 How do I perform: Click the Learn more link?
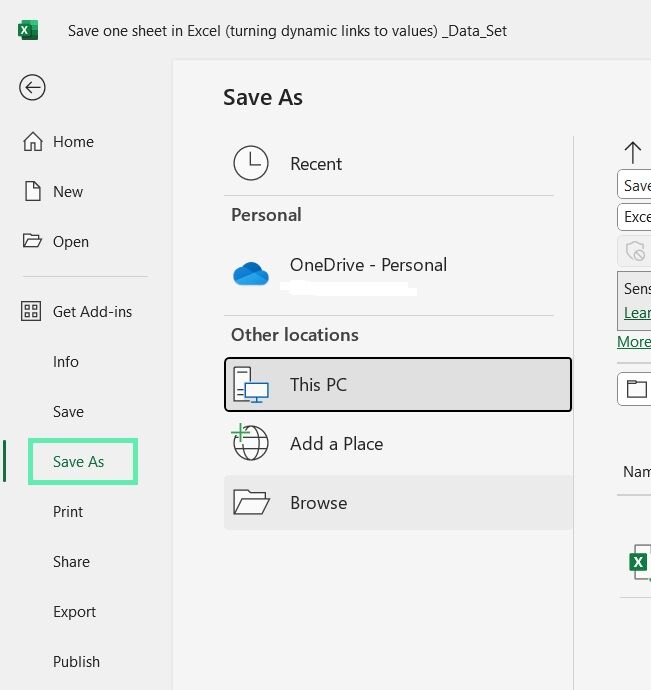pos(637,313)
